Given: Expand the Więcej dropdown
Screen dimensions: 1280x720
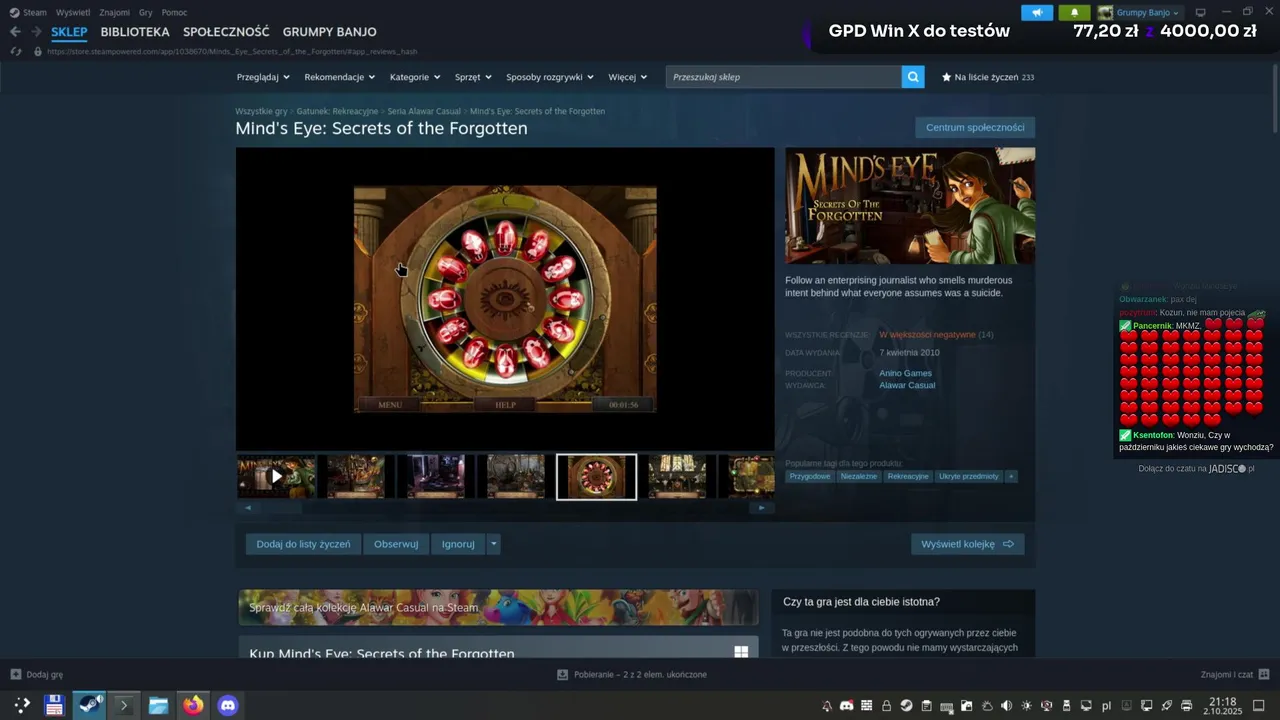Looking at the screenshot, I should (627, 77).
